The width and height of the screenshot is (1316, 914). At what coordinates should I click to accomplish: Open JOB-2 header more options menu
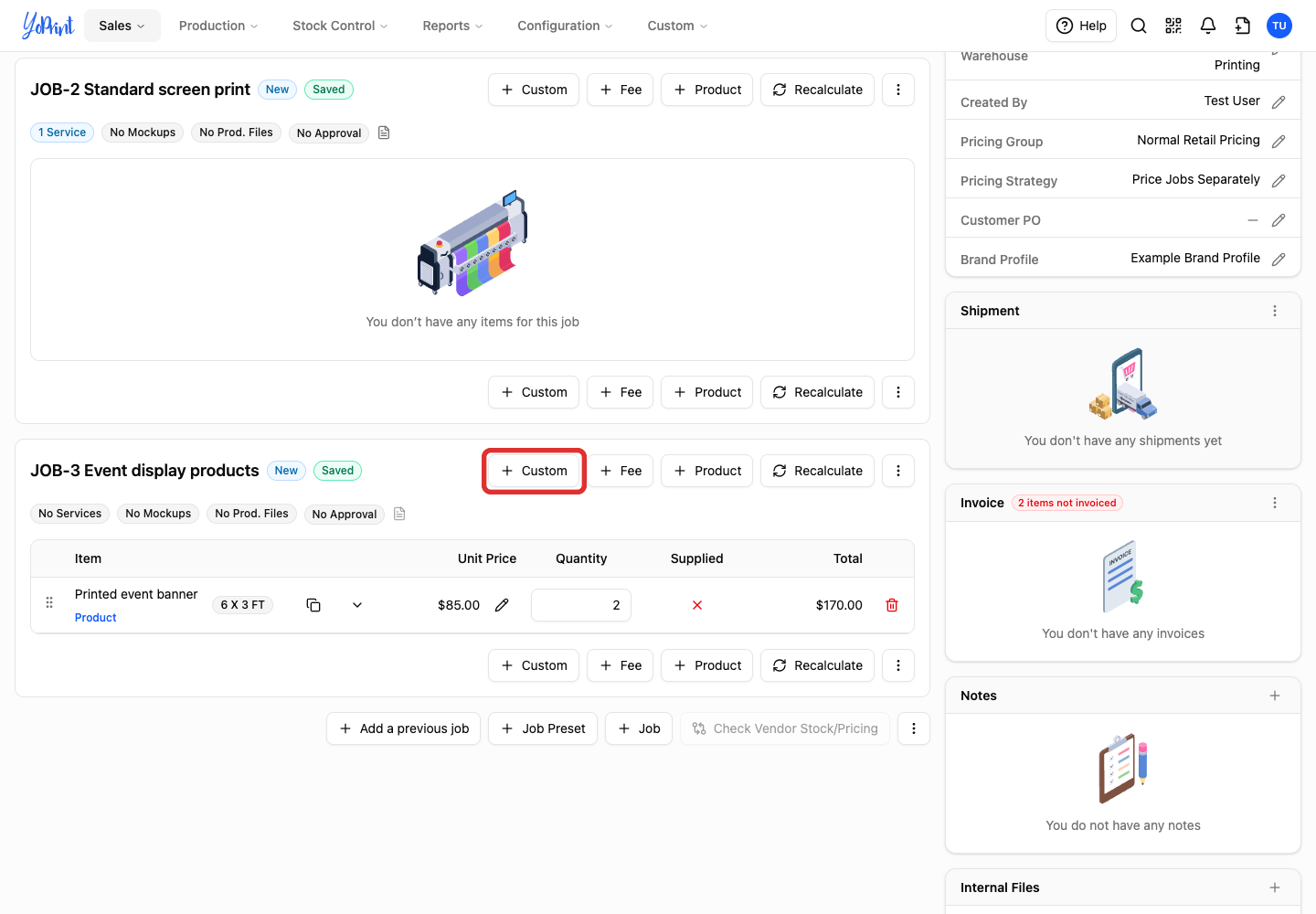tap(898, 90)
